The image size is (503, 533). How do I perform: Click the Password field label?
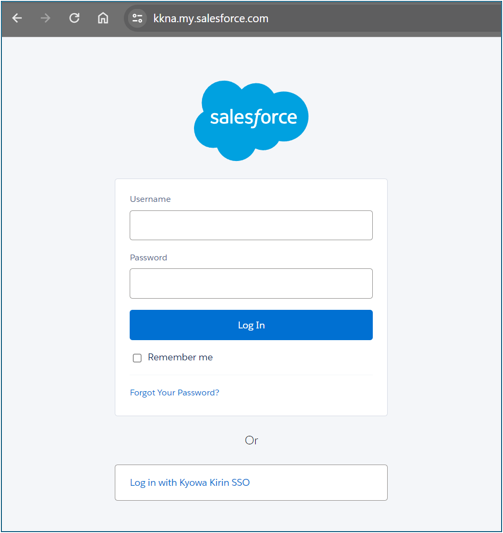click(x=149, y=258)
